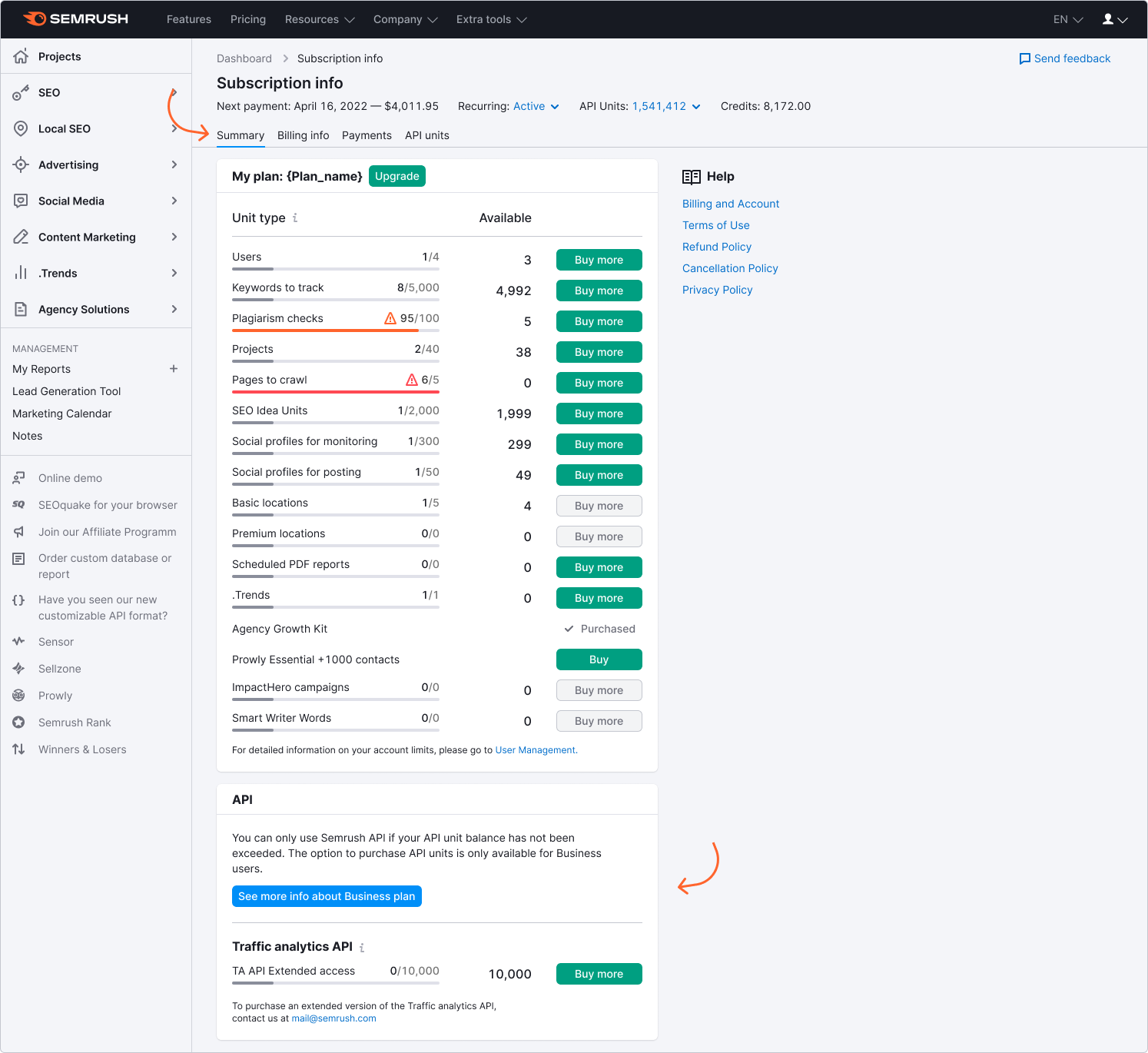The height and width of the screenshot is (1053, 1148).
Task: Click the Online demo icon
Action: [x=19, y=478]
